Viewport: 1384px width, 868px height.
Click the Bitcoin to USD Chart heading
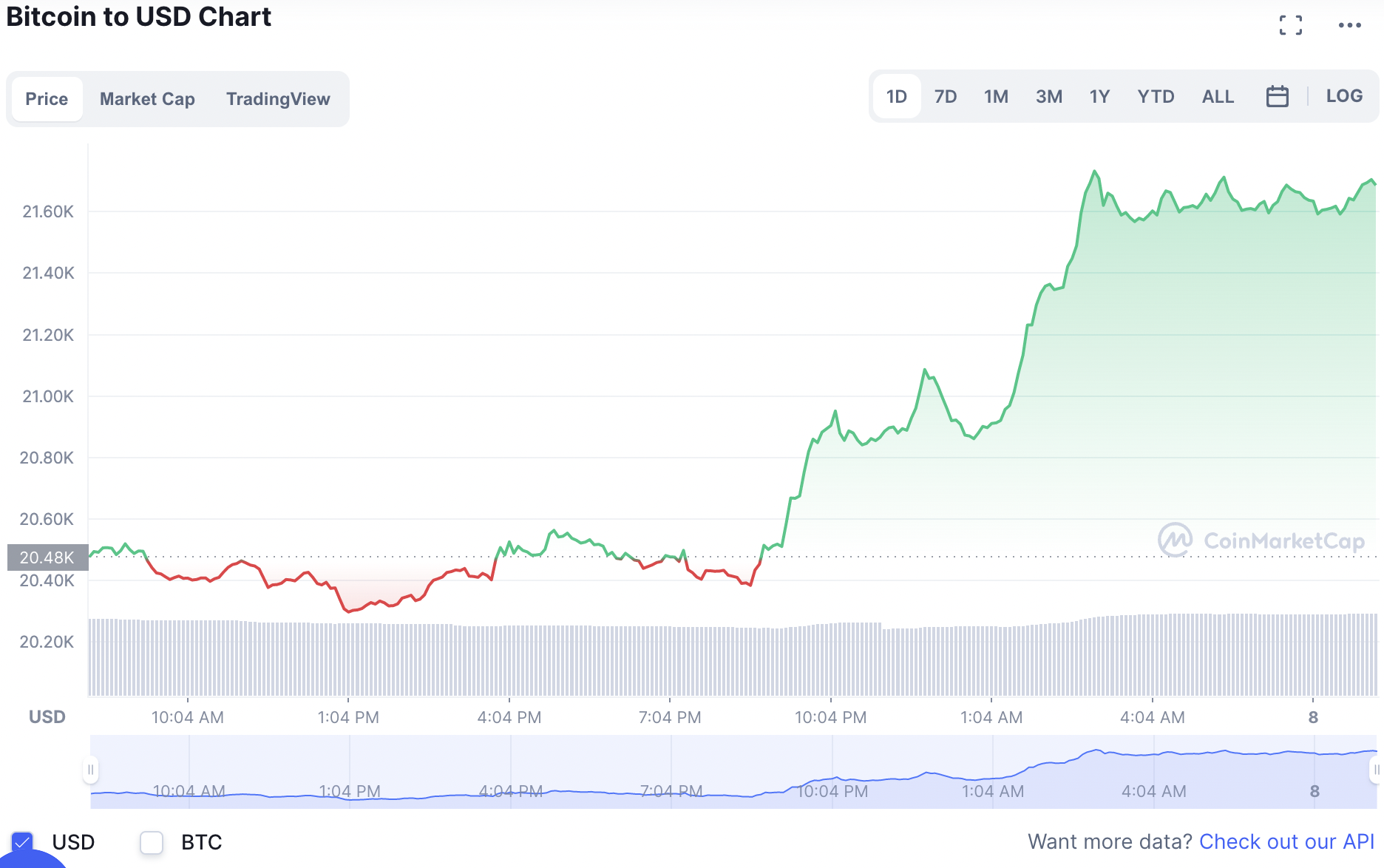coord(139,16)
